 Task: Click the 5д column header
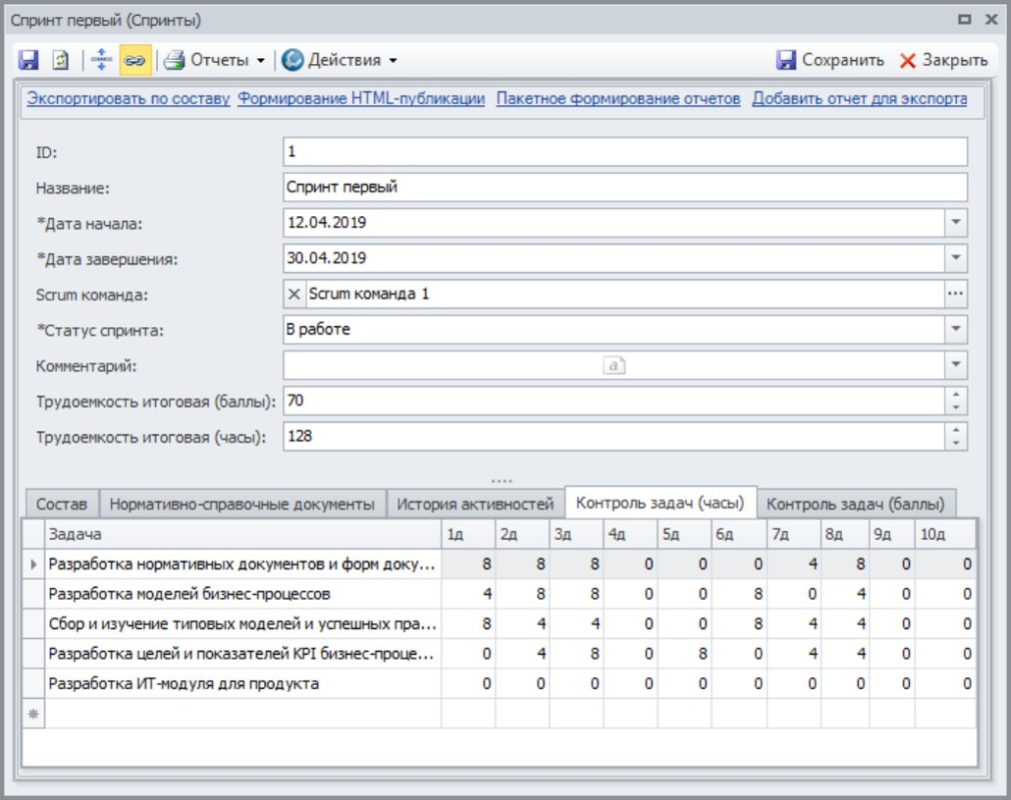point(685,534)
